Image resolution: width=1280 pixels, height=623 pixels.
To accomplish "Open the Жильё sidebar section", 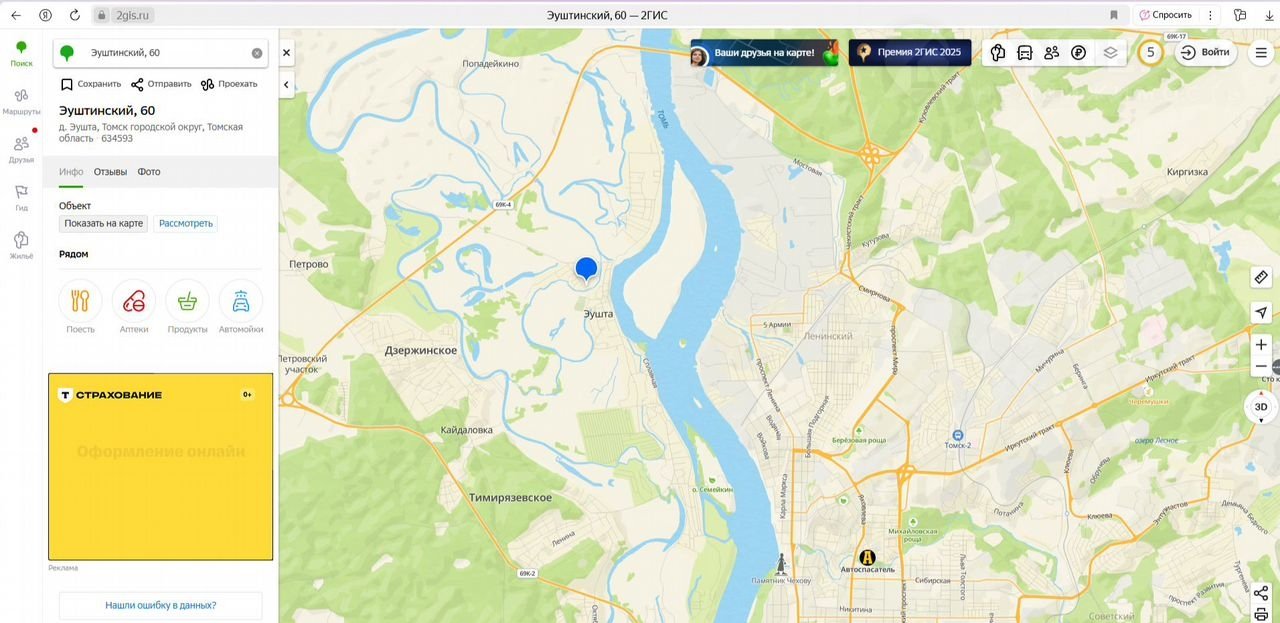I will [x=21, y=245].
